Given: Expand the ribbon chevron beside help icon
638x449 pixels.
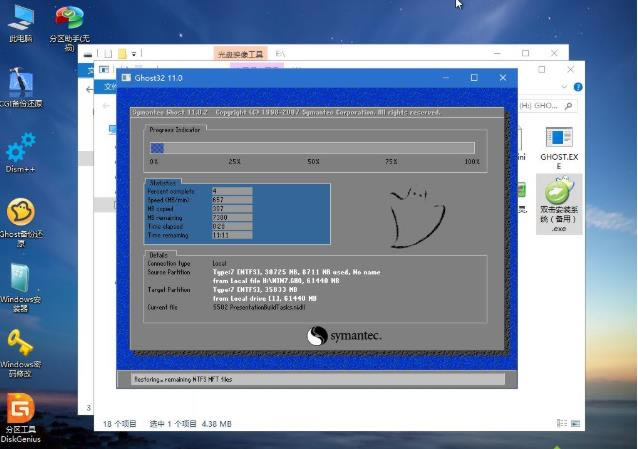Looking at the screenshot, I should coord(564,87).
